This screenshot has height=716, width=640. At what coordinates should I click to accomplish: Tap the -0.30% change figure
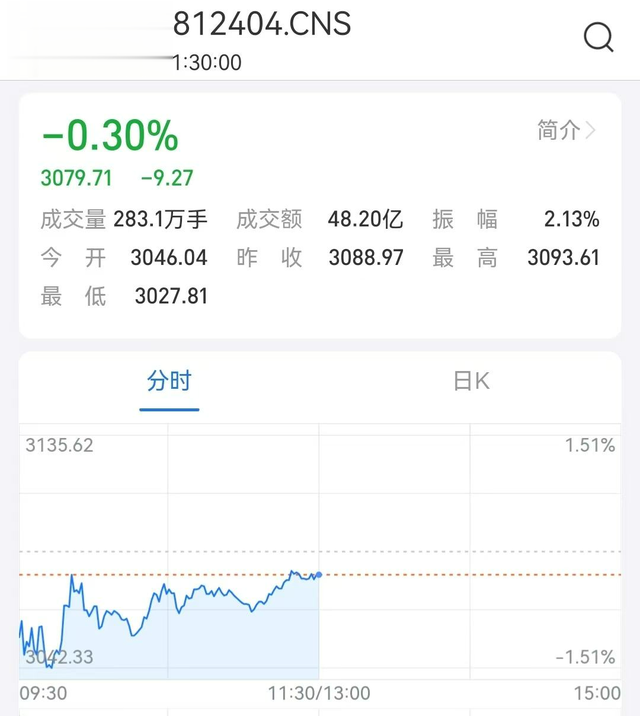pos(110,135)
